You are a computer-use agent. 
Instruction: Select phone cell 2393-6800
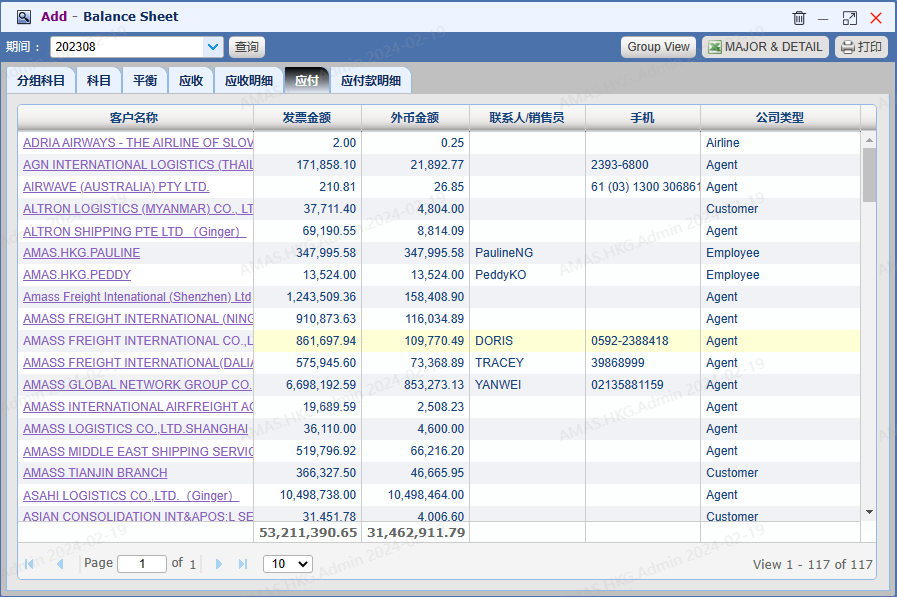click(643, 165)
